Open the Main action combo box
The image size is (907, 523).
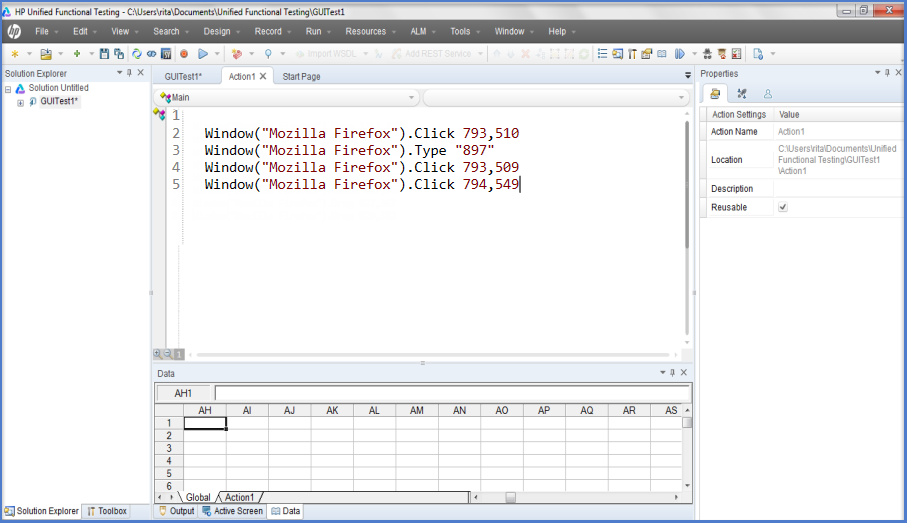tap(287, 98)
